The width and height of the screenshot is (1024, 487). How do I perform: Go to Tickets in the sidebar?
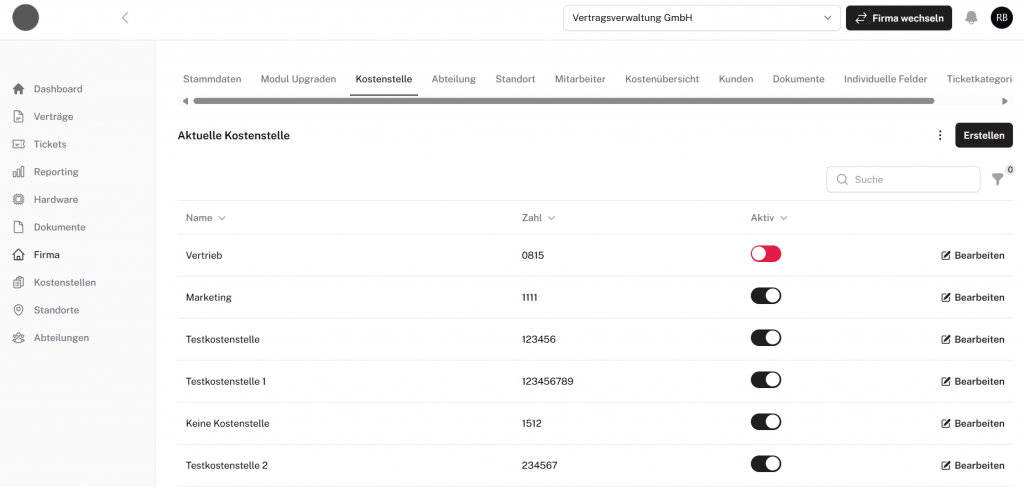point(49,144)
